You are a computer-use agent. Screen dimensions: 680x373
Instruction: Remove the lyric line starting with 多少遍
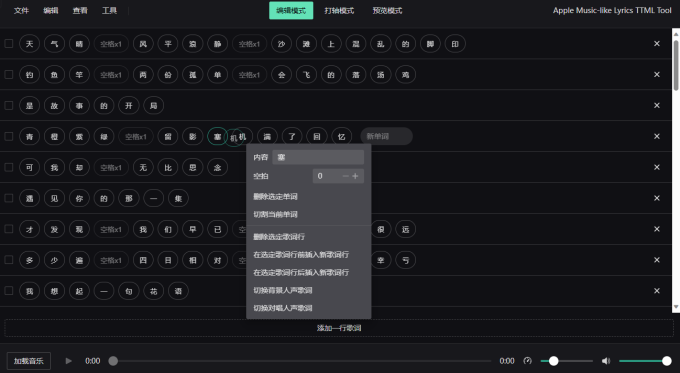point(657,260)
